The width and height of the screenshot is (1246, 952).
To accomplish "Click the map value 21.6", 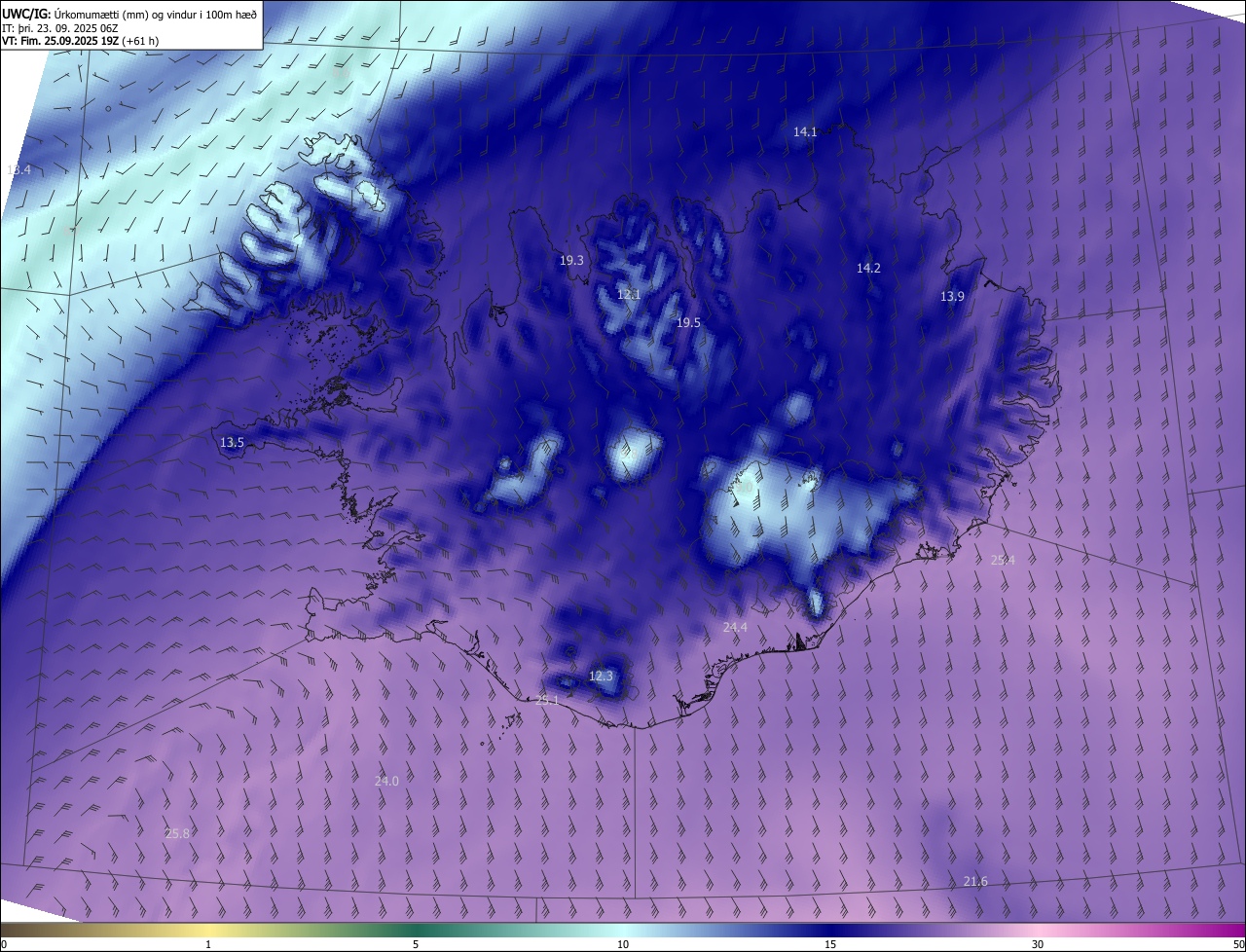I will pos(975,881).
